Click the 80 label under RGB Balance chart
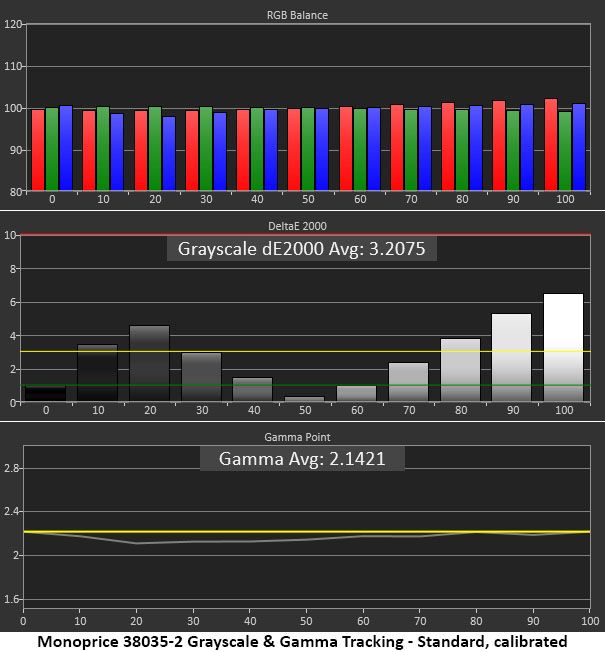The width and height of the screenshot is (605, 652). tap(462, 199)
